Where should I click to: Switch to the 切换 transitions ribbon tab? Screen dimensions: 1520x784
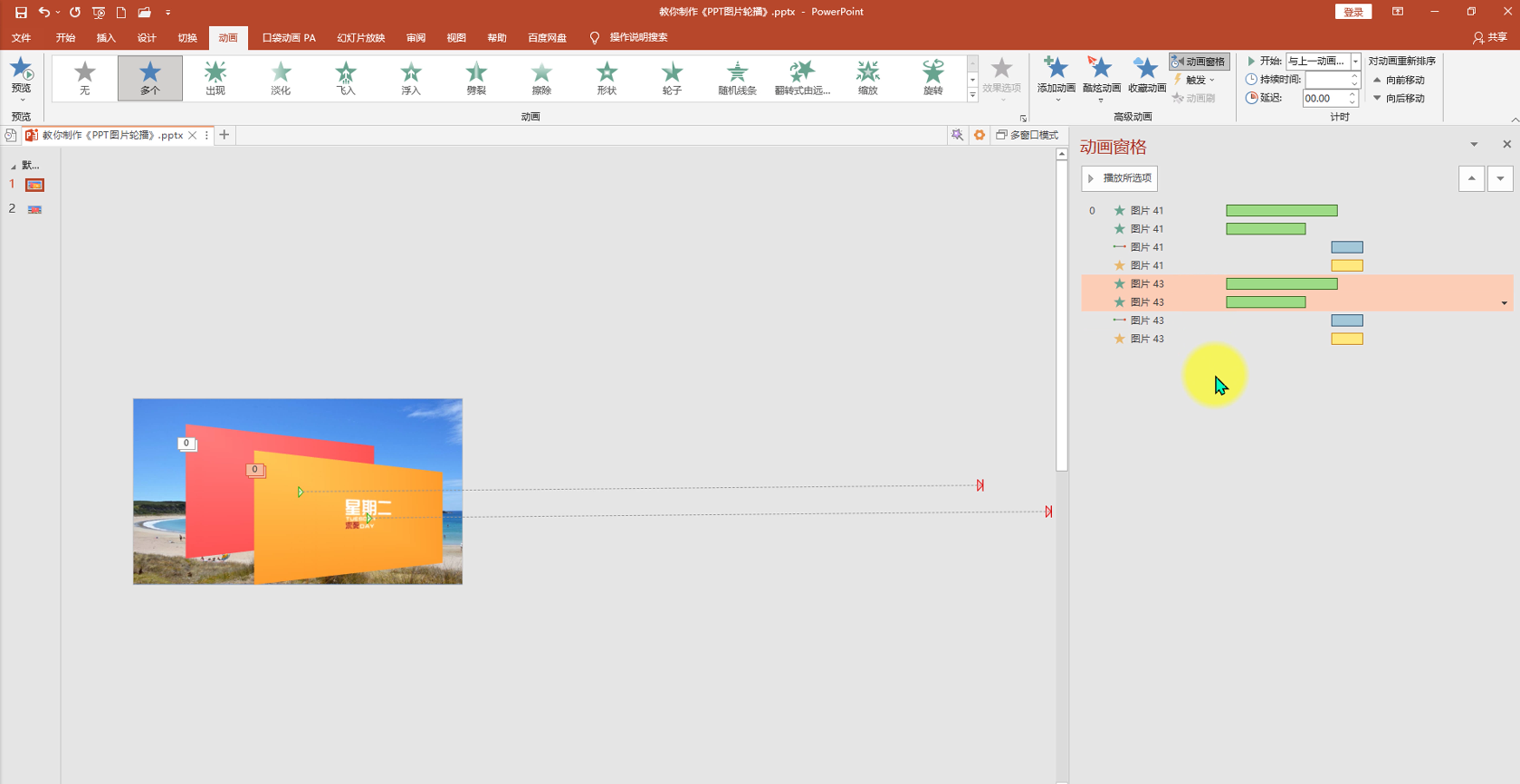(187, 37)
